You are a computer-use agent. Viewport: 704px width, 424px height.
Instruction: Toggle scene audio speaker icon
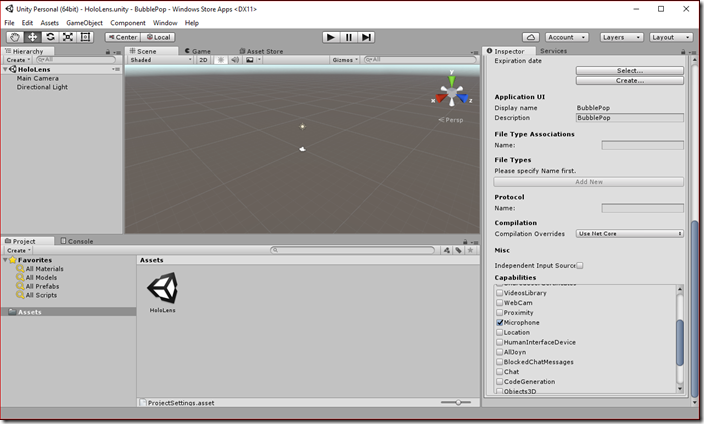[x=235, y=60]
